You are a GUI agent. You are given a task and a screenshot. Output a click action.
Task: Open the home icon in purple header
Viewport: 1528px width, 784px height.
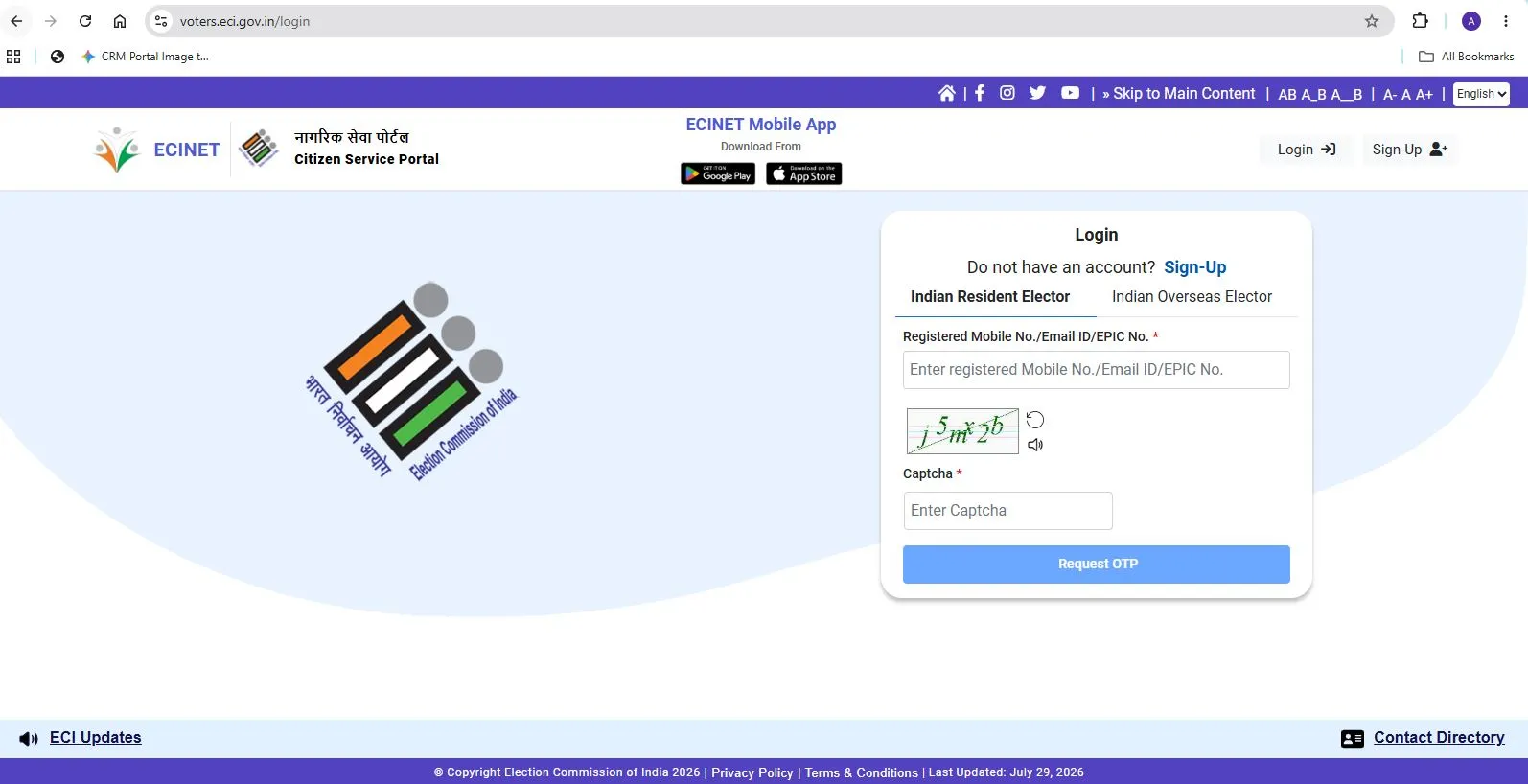coord(946,93)
